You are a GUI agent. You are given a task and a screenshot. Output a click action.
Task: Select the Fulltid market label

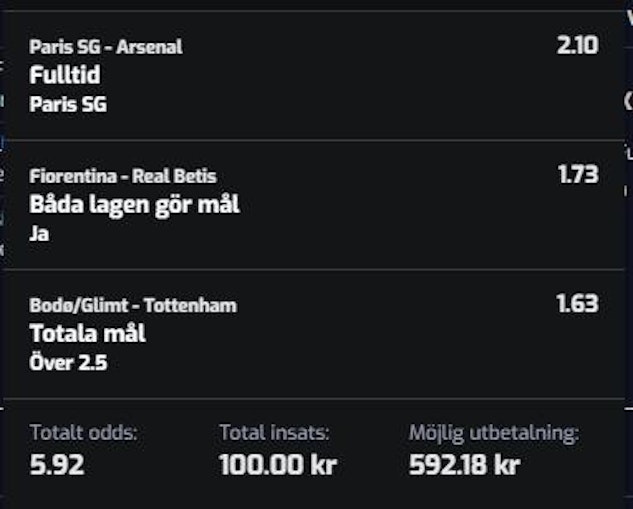point(65,75)
